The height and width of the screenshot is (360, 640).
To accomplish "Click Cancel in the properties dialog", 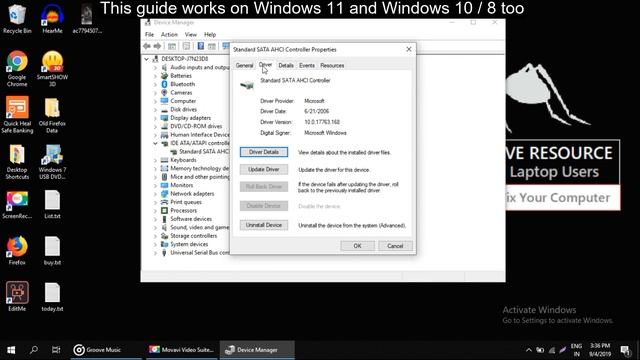I will pos(395,246).
